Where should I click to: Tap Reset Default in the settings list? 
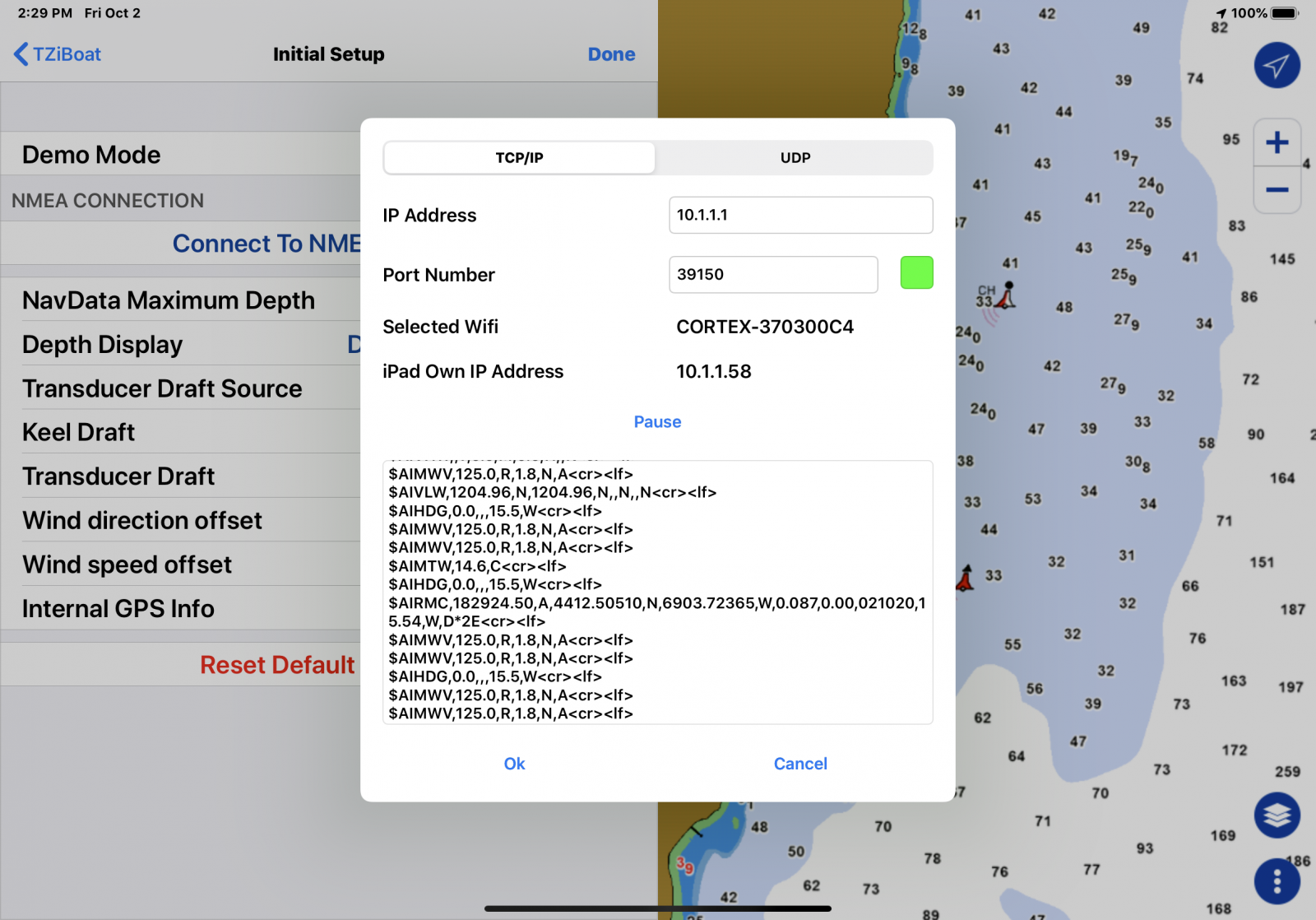tap(277, 664)
